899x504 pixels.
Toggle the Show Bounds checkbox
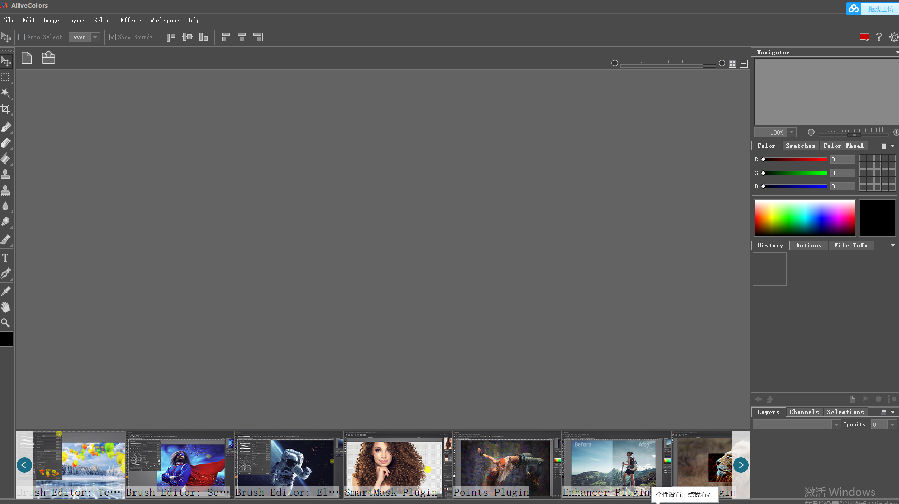tap(111, 37)
